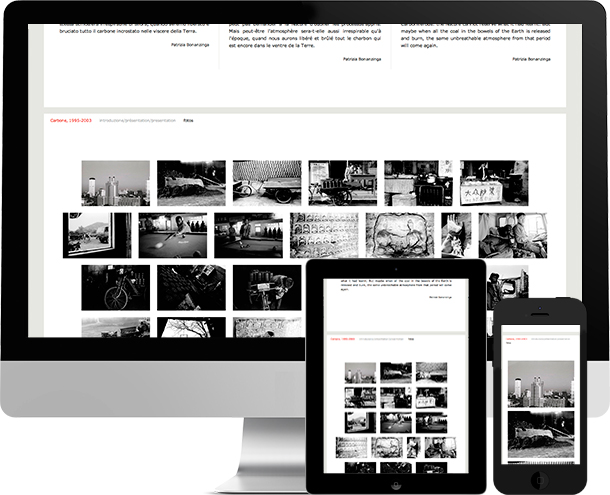Open desktop thumbnail of second pool table scene
This screenshot has height=495, width=610.
click(248, 235)
